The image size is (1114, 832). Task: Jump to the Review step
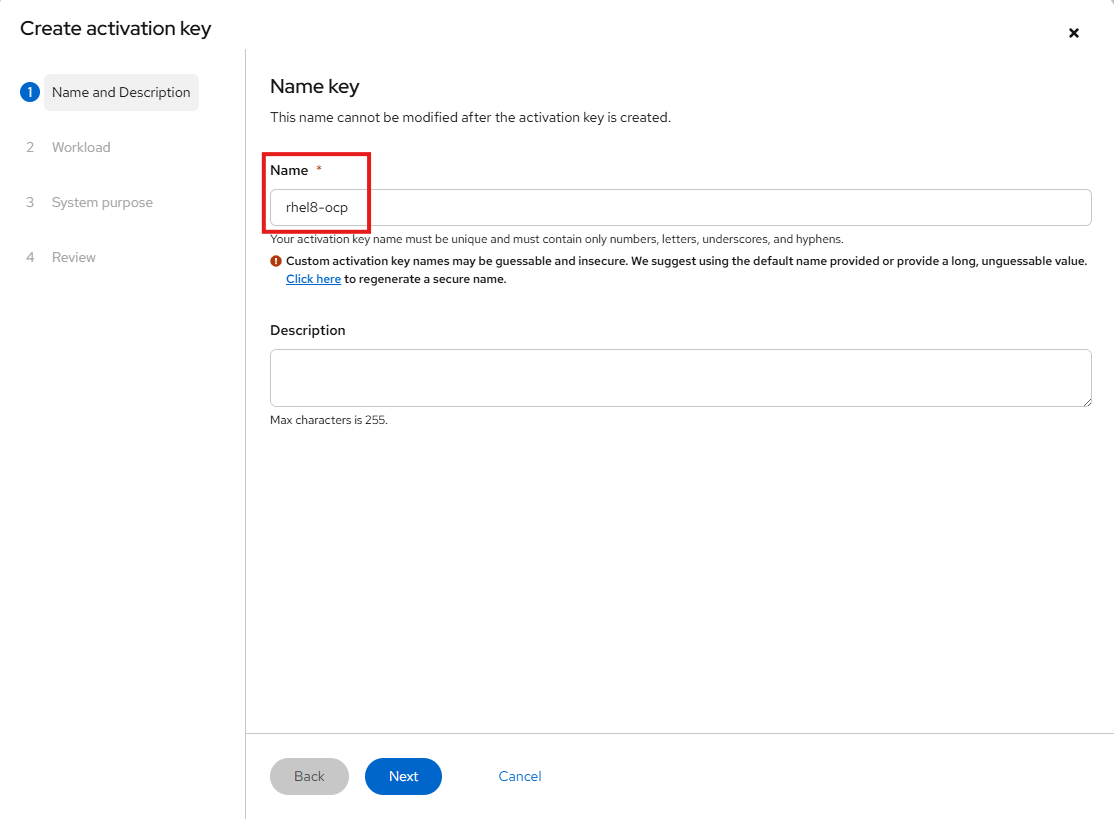point(73,257)
